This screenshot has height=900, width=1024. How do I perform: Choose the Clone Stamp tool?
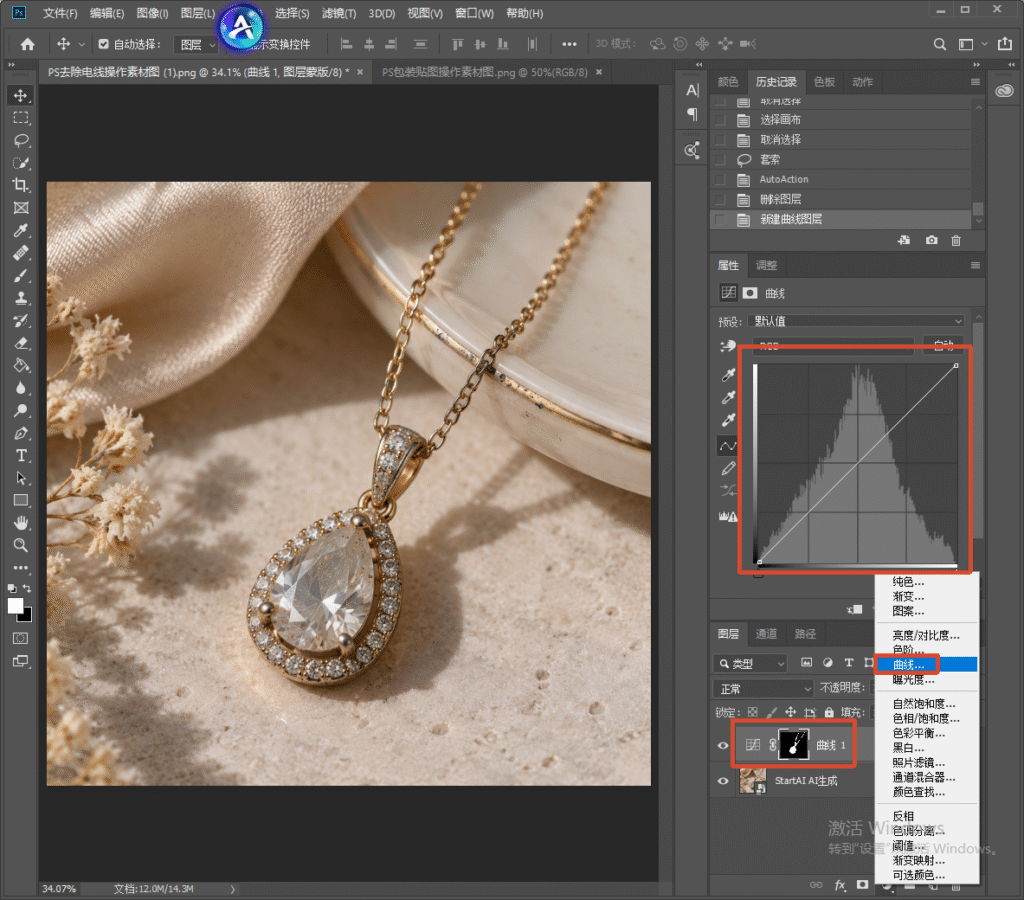[x=21, y=298]
